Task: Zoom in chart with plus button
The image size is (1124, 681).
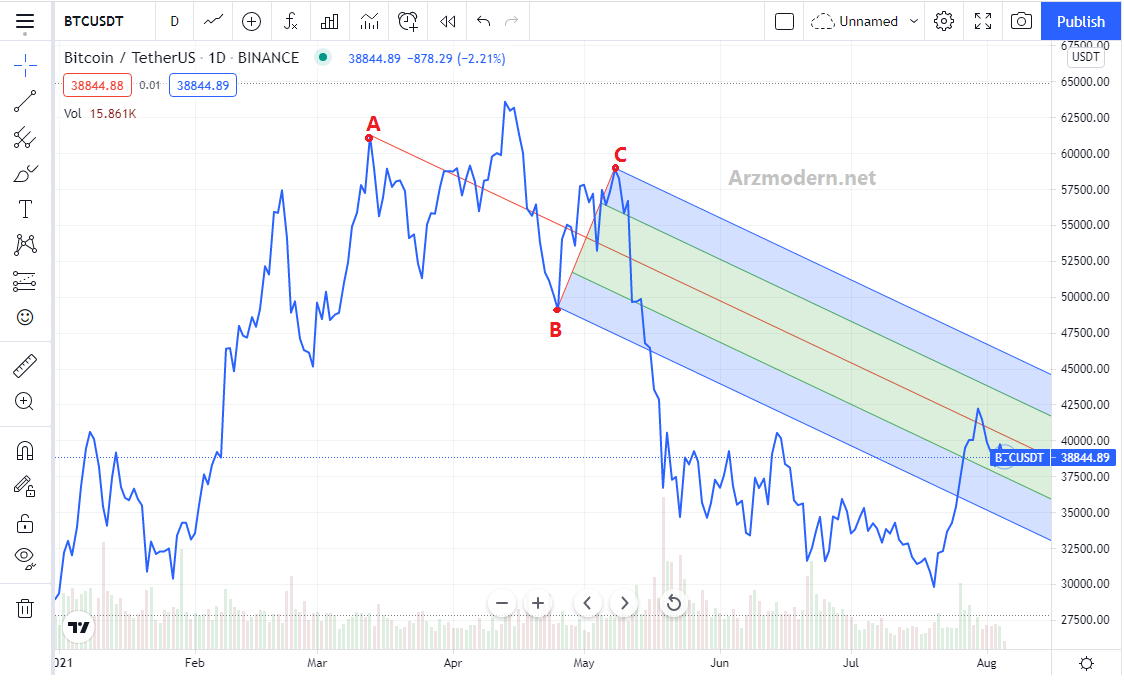Action: [538, 603]
